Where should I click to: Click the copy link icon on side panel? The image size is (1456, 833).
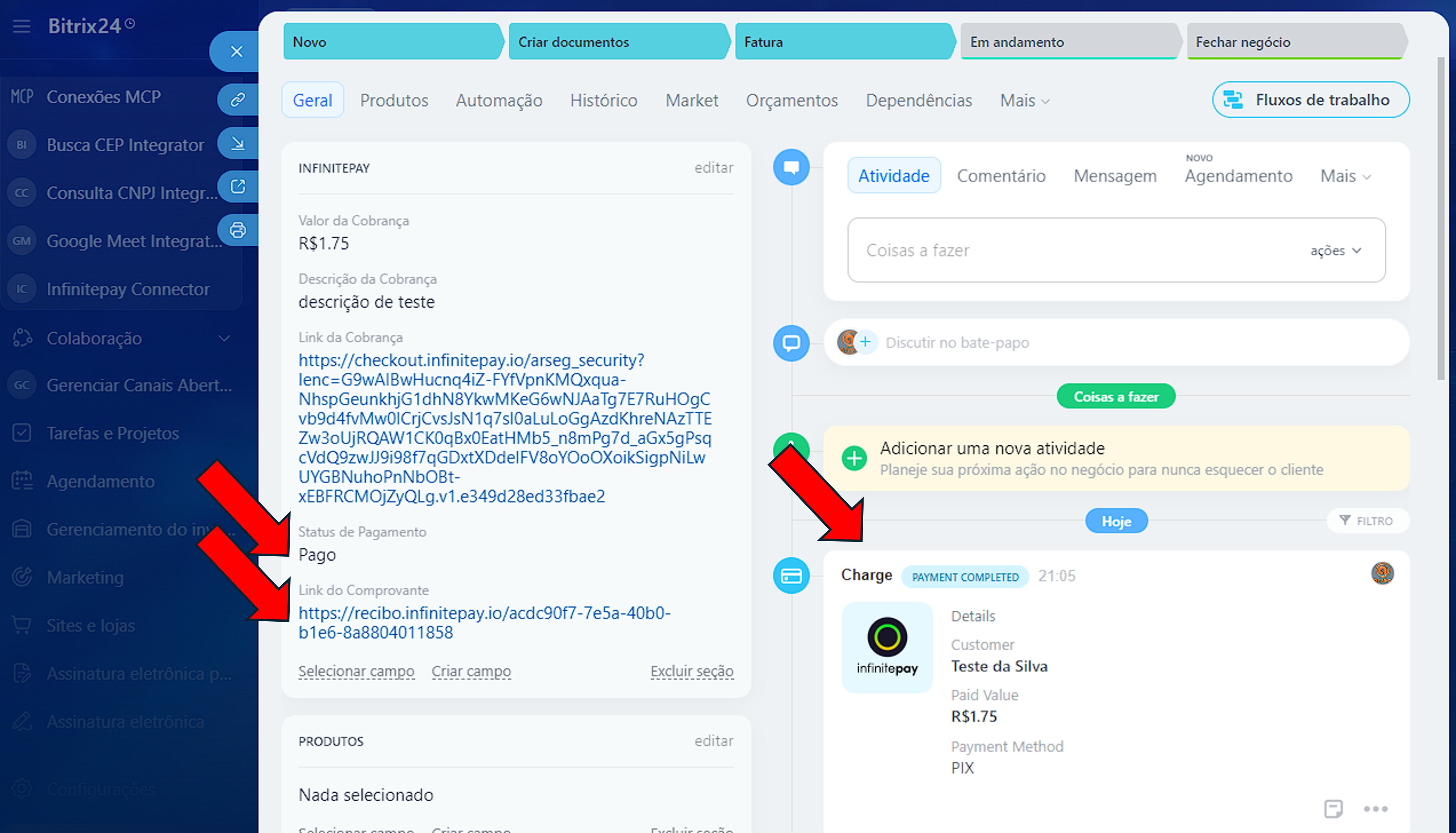point(237,100)
